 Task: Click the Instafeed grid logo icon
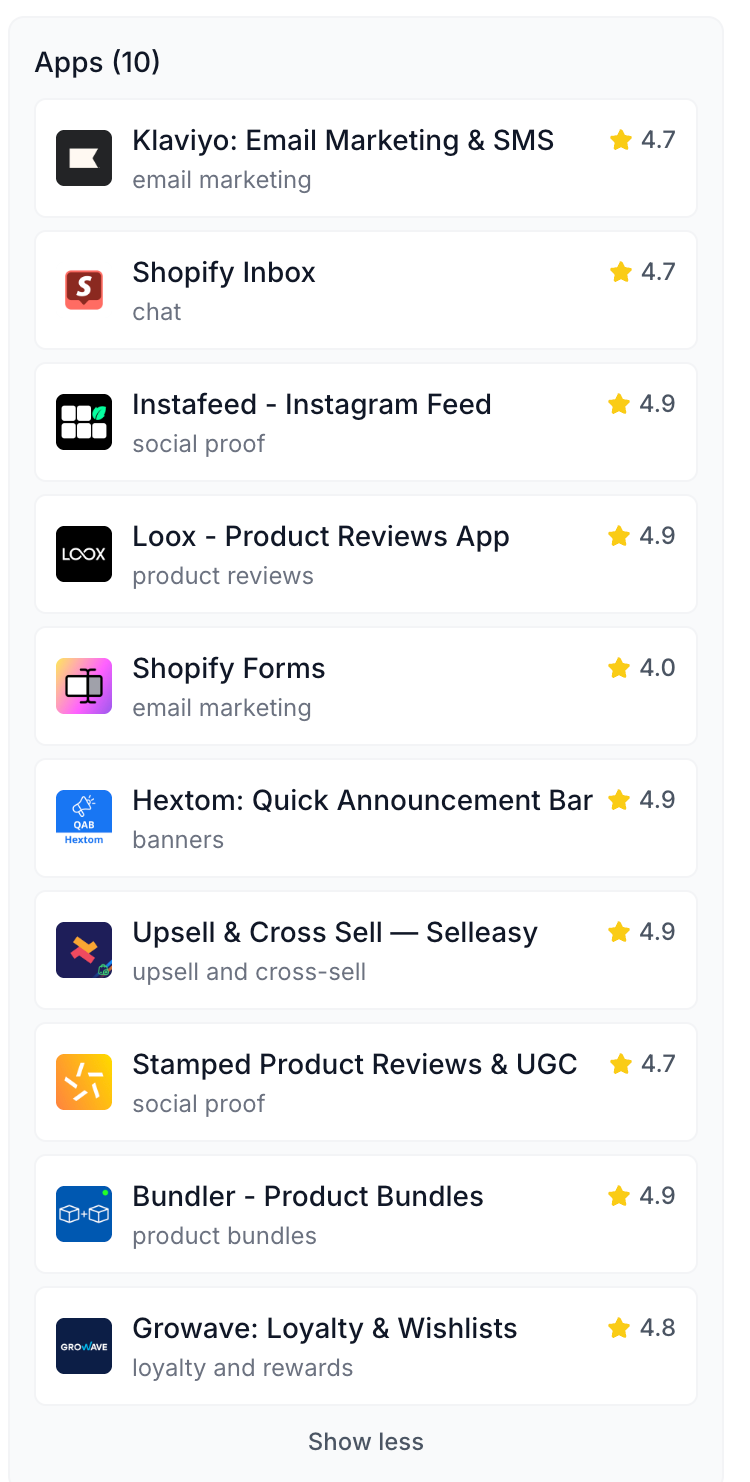tap(84, 422)
